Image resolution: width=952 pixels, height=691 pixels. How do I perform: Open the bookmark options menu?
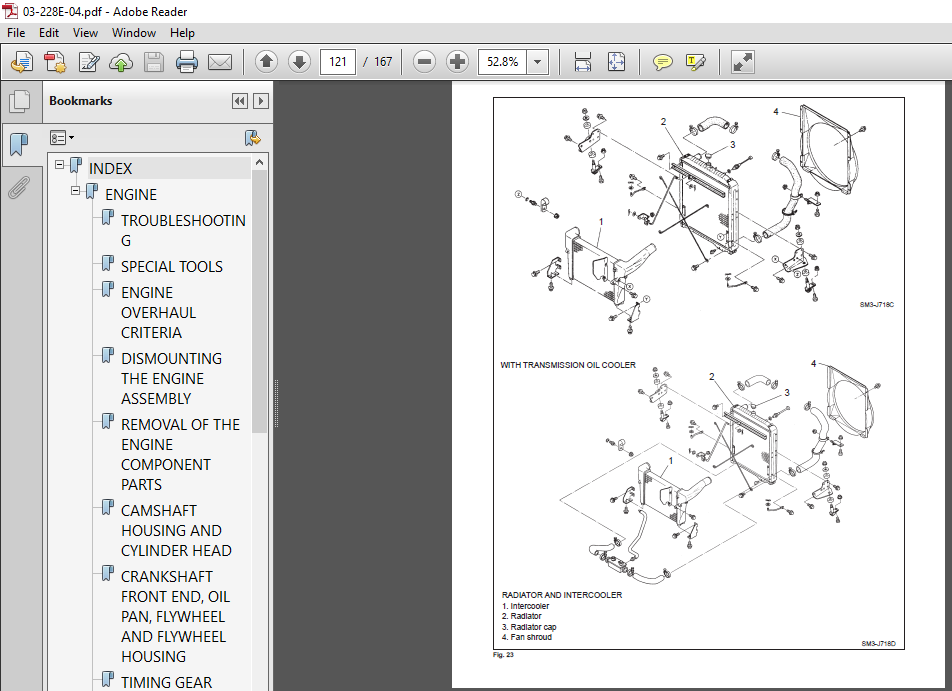pos(62,138)
